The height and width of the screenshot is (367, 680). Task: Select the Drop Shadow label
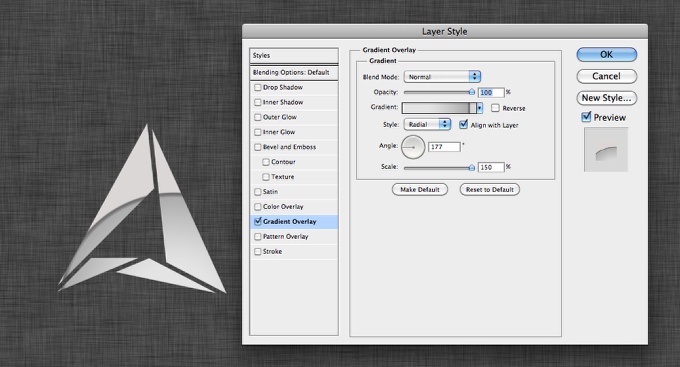click(x=283, y=88)
